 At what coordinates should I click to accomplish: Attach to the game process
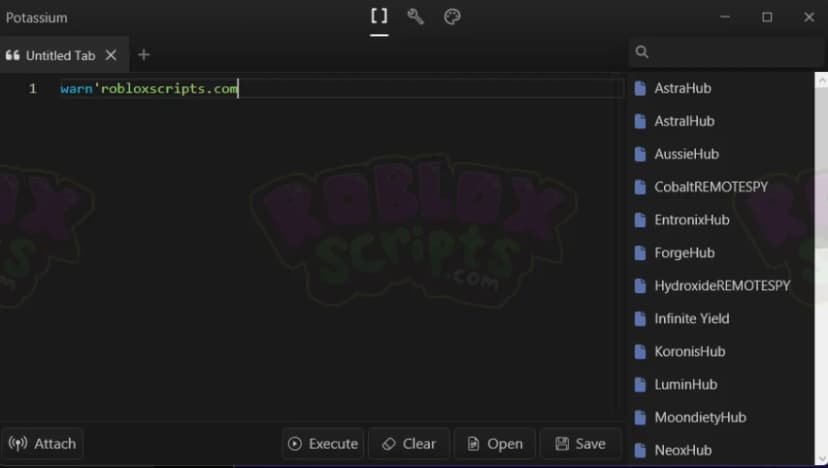click(x=42, y=443)
